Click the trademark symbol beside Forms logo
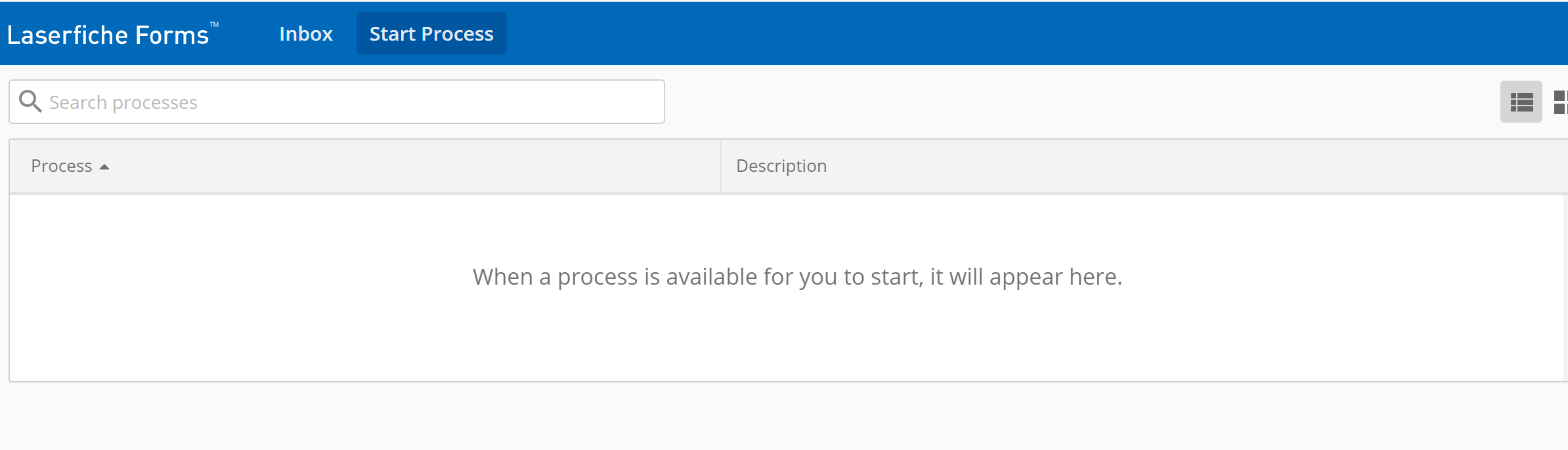Image resolution: width=1568 pixels, height=450 pixels. pyautogui.click(x=214, y=25)
